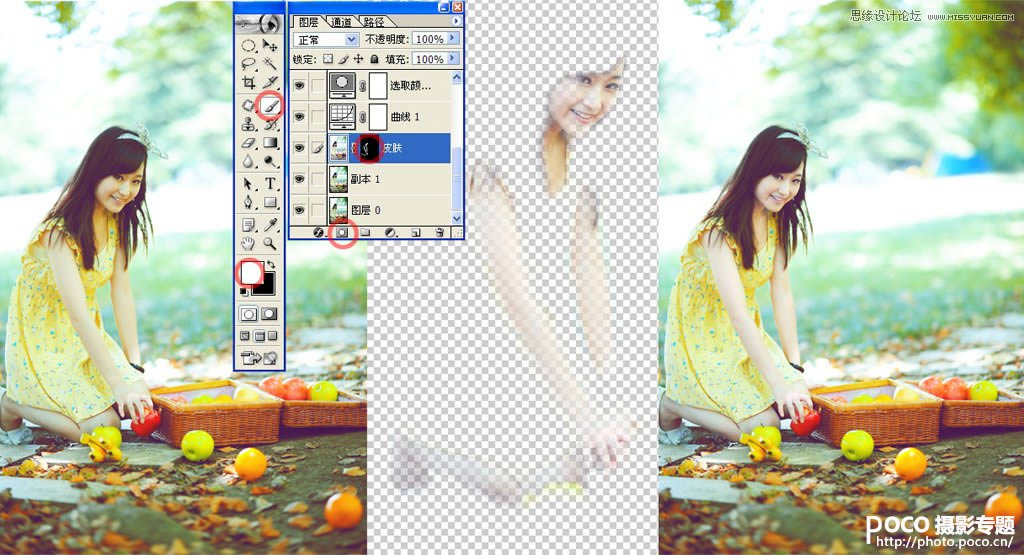Click the white foreground color swatch
This screenshot has width=1024, height=555.
tap(249, 272)
